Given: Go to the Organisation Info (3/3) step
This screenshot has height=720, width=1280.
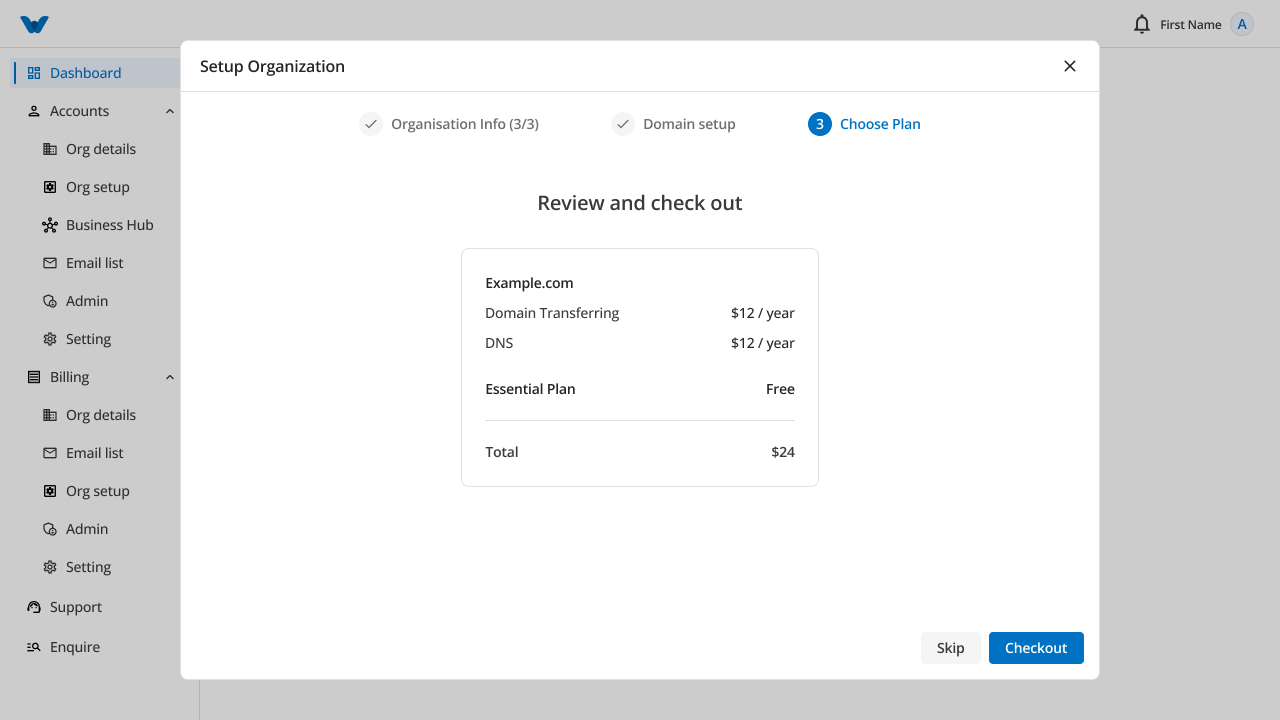Looking at the screenshot, I should (x=449, y=124).
